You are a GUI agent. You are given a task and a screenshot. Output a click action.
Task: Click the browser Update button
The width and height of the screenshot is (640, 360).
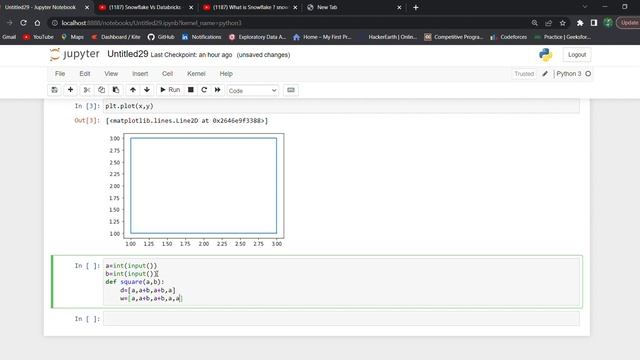coord(629,23)
